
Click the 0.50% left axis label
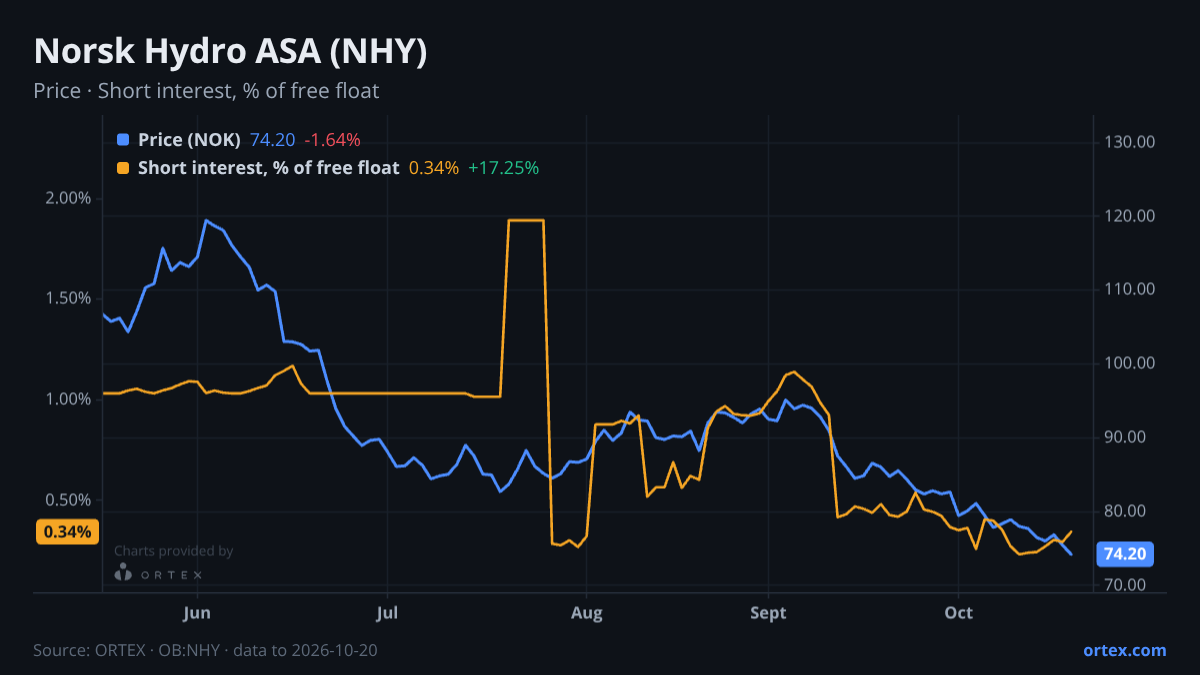(x=70, y=500)
